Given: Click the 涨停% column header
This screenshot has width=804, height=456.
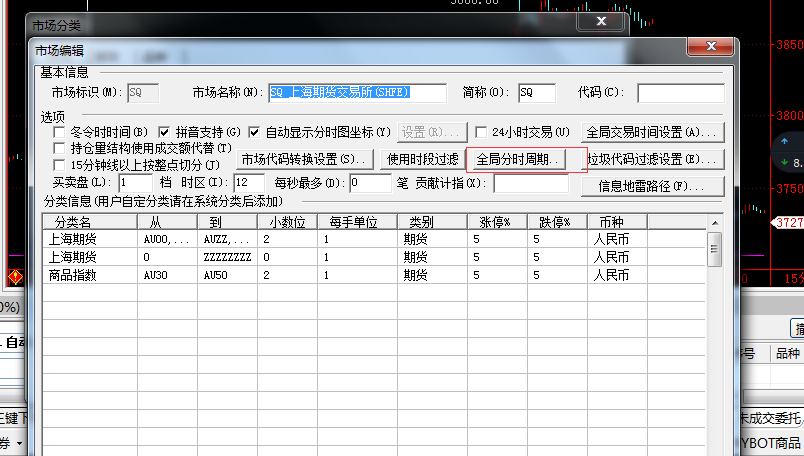Looking at the screenshot, I should click(497, 222).
